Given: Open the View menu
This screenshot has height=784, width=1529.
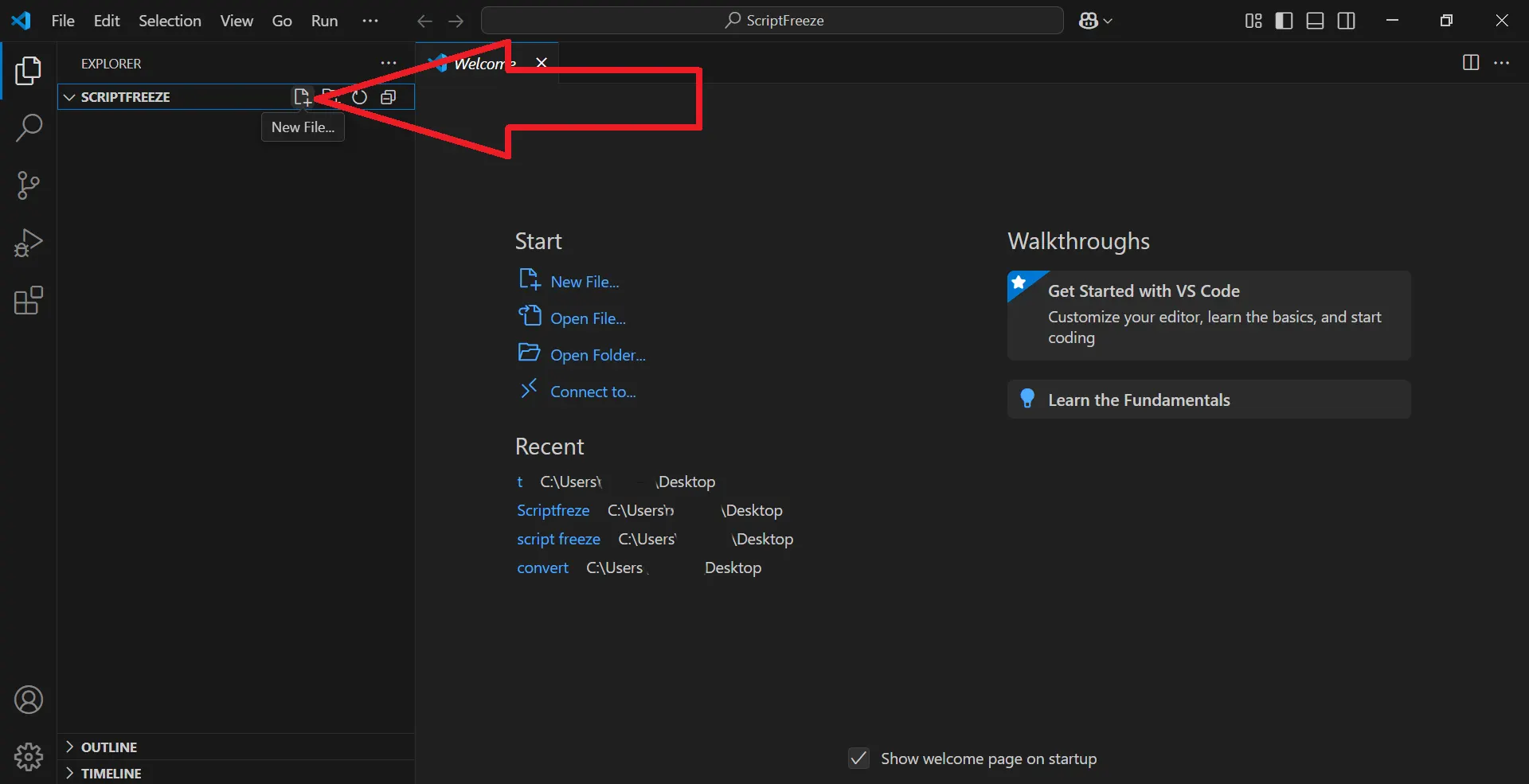Looking at the screenshot, I should point(237,21).
